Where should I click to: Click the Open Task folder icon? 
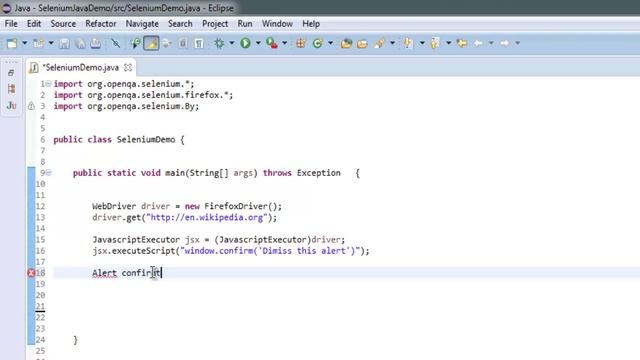(x=362, y=43)
